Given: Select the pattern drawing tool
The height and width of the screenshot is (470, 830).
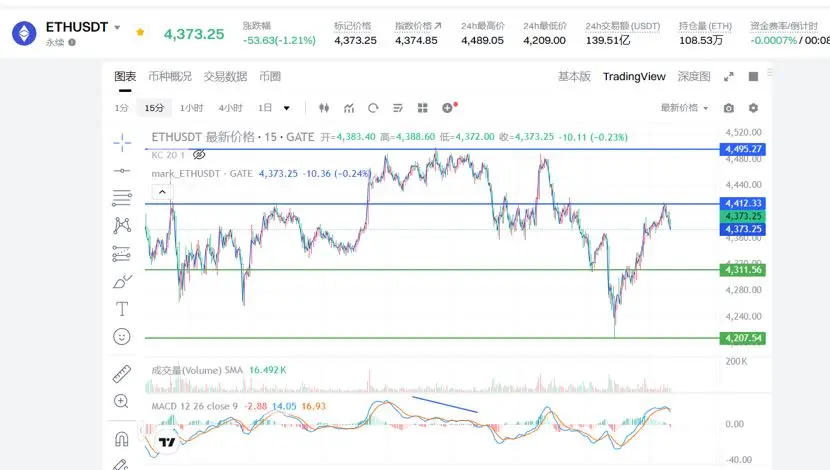Looking at the screenshot, I should (x=122, y=225).
